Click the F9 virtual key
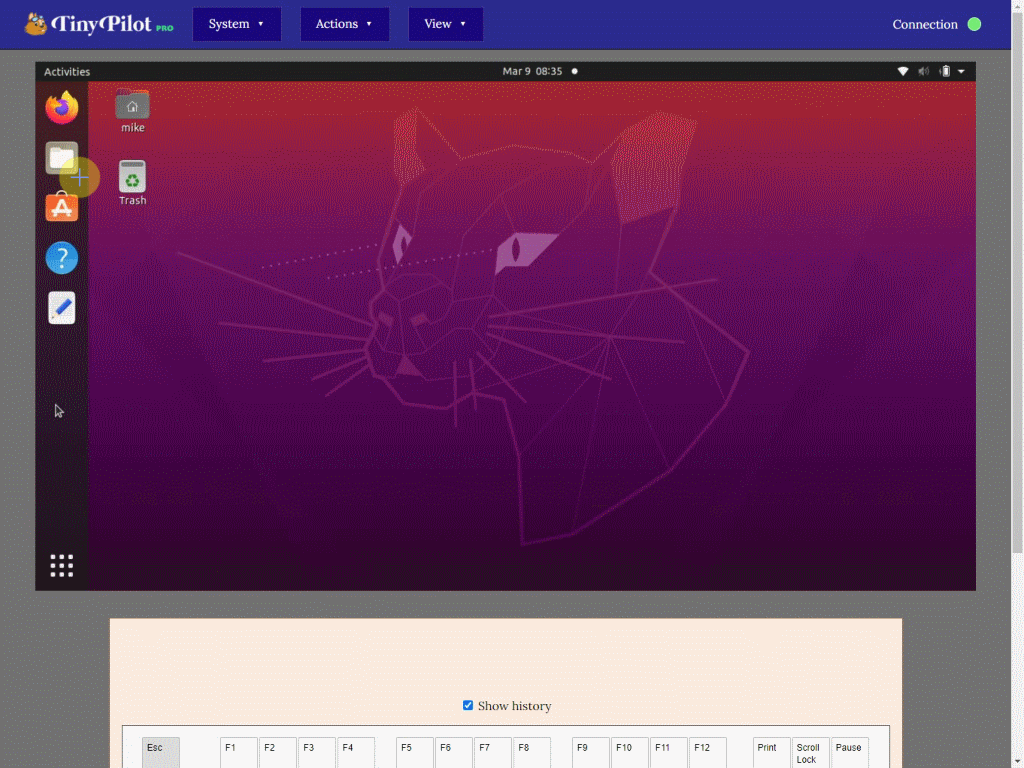The image size is (1024, 768). coord(591,753)
